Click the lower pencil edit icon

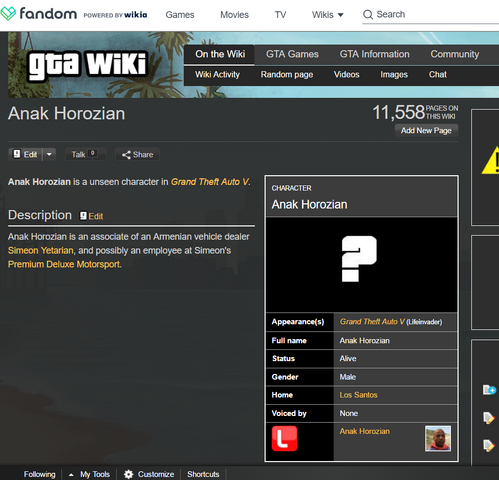click(x=489, y=446)
